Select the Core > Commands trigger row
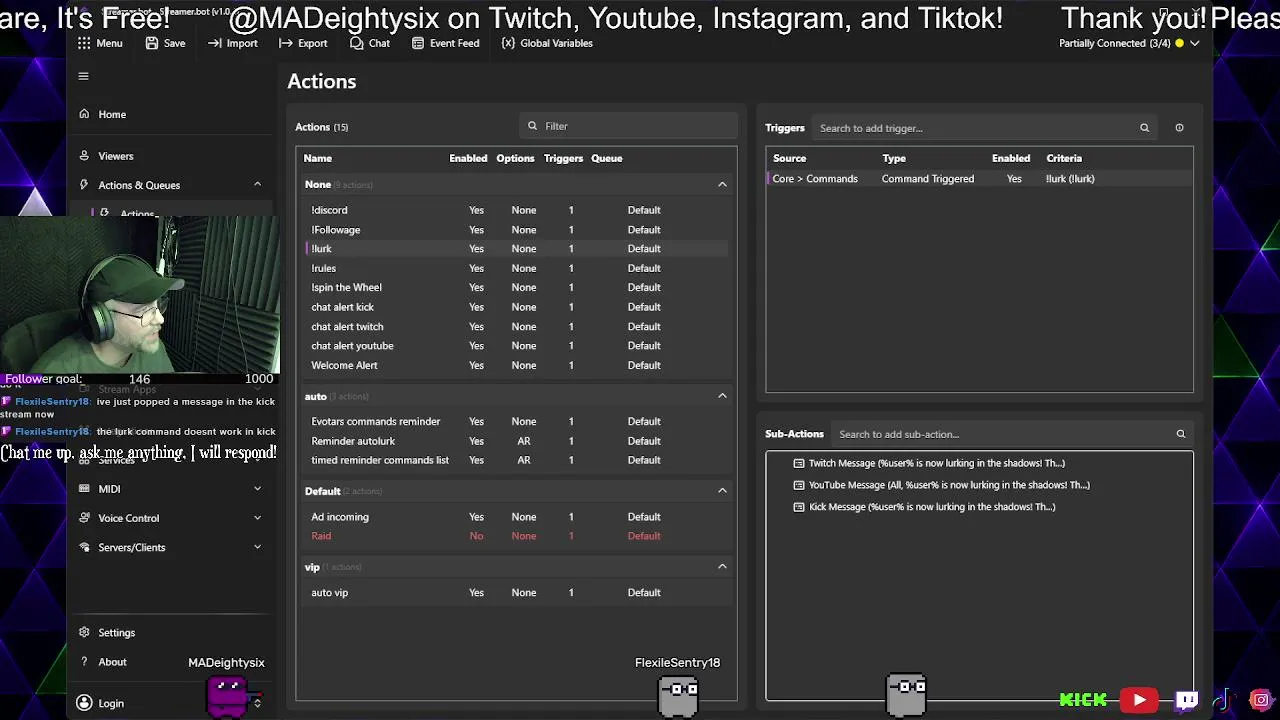The image size is (1280, 720). click(979, 179)
